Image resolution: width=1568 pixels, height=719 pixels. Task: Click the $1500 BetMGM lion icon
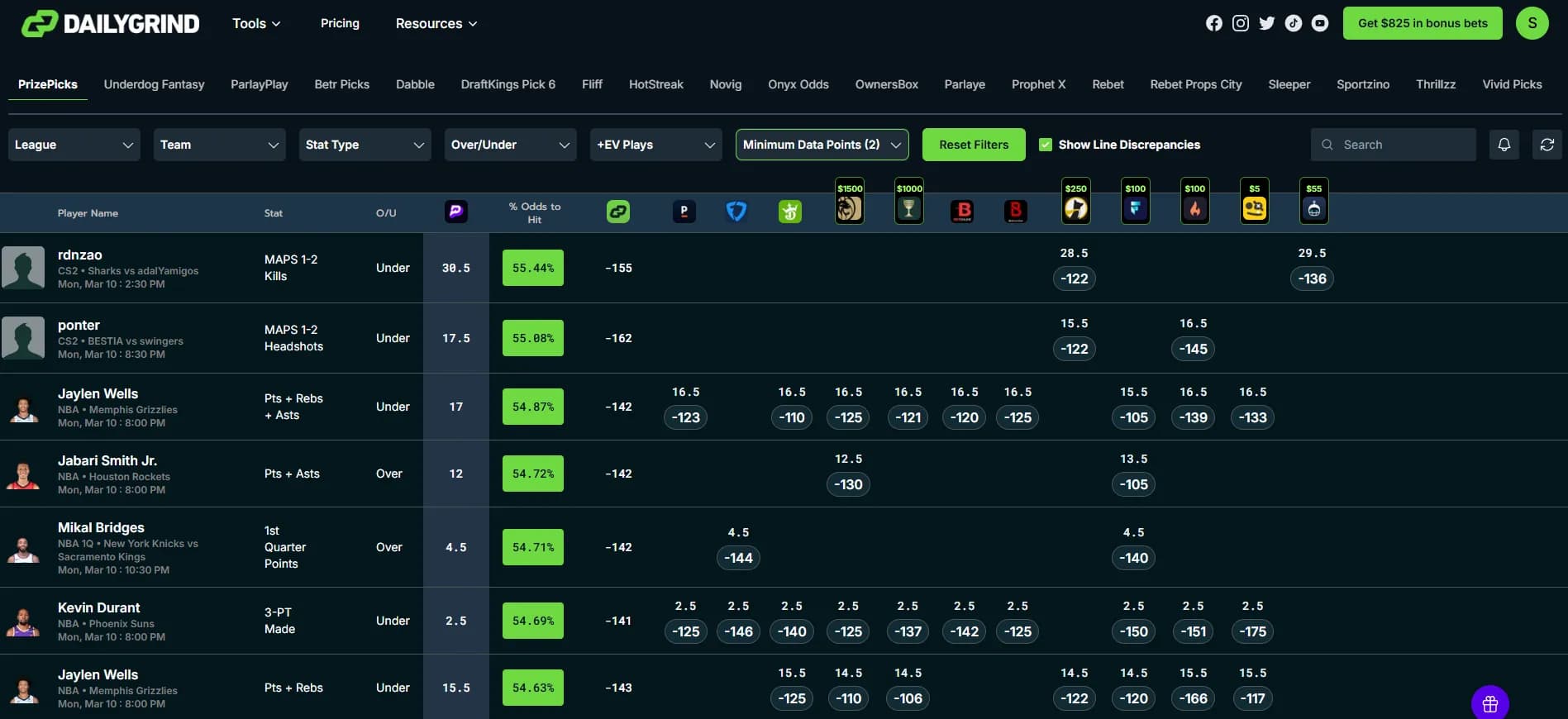[x=849, y=208]
